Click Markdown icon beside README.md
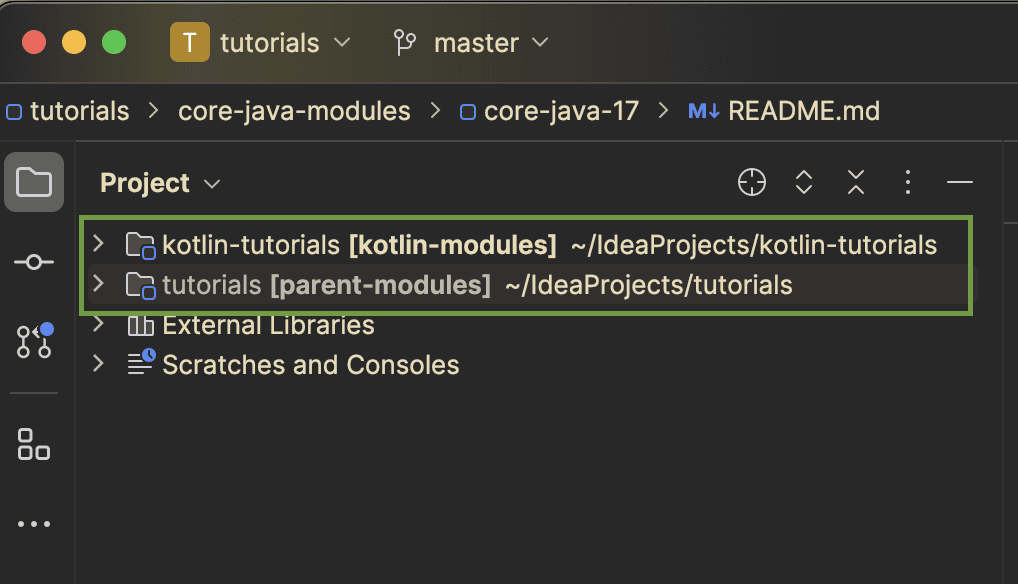 [x=704, y=111]
